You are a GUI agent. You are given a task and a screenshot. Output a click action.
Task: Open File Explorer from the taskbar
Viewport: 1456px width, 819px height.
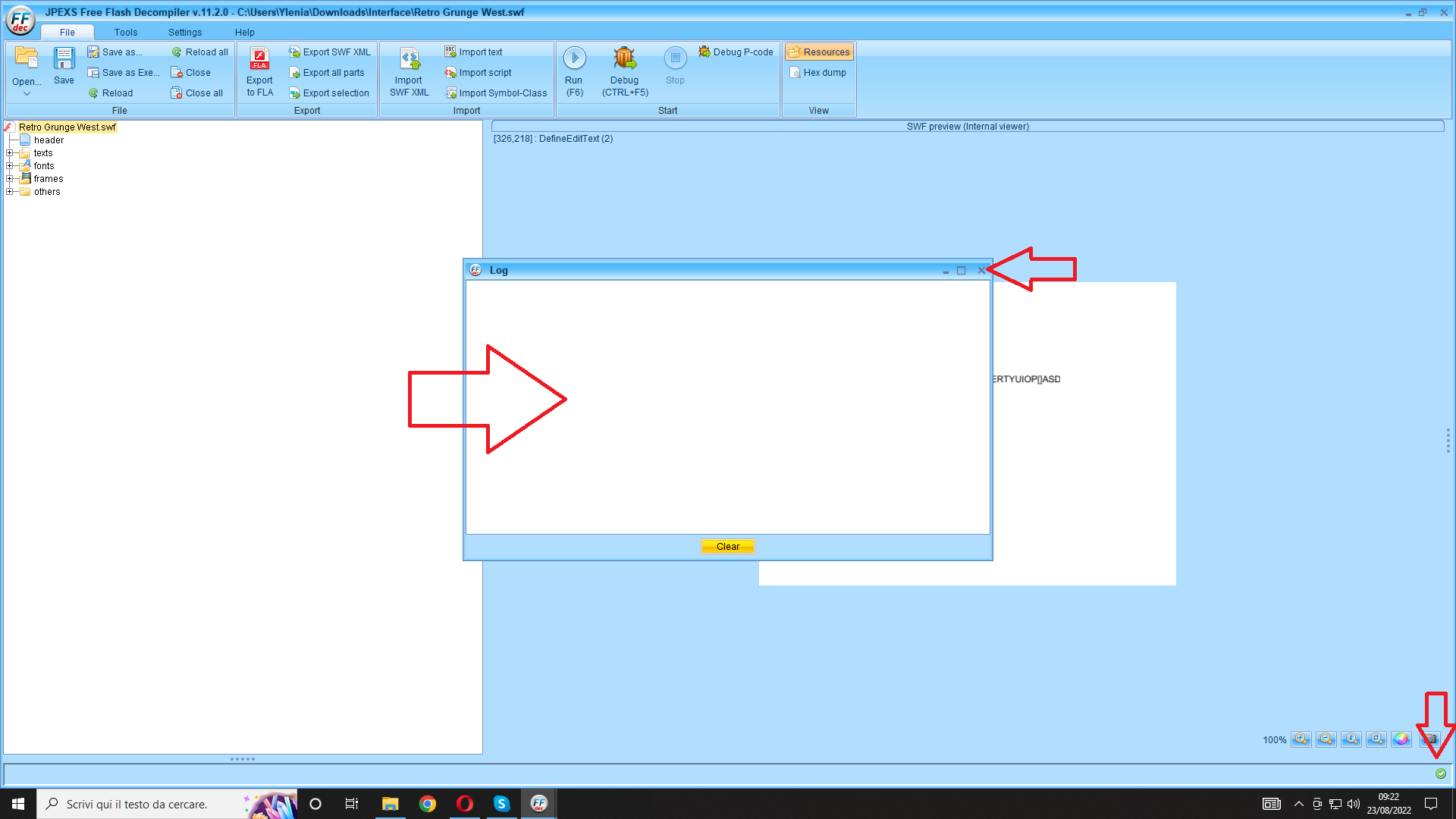click(391, 804)
